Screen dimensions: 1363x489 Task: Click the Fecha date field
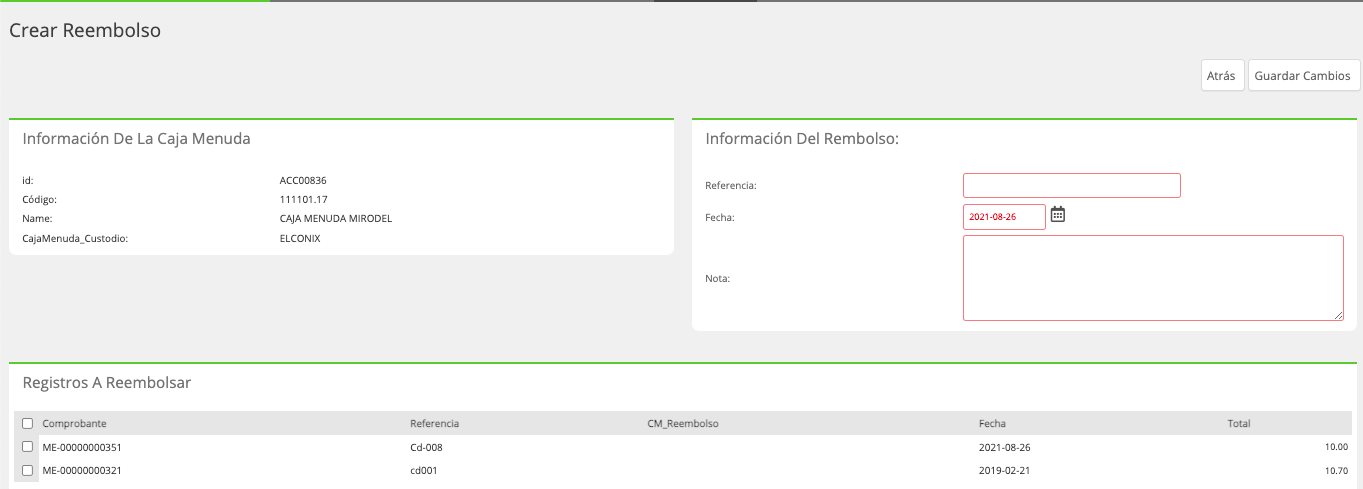coord(1004,217)
